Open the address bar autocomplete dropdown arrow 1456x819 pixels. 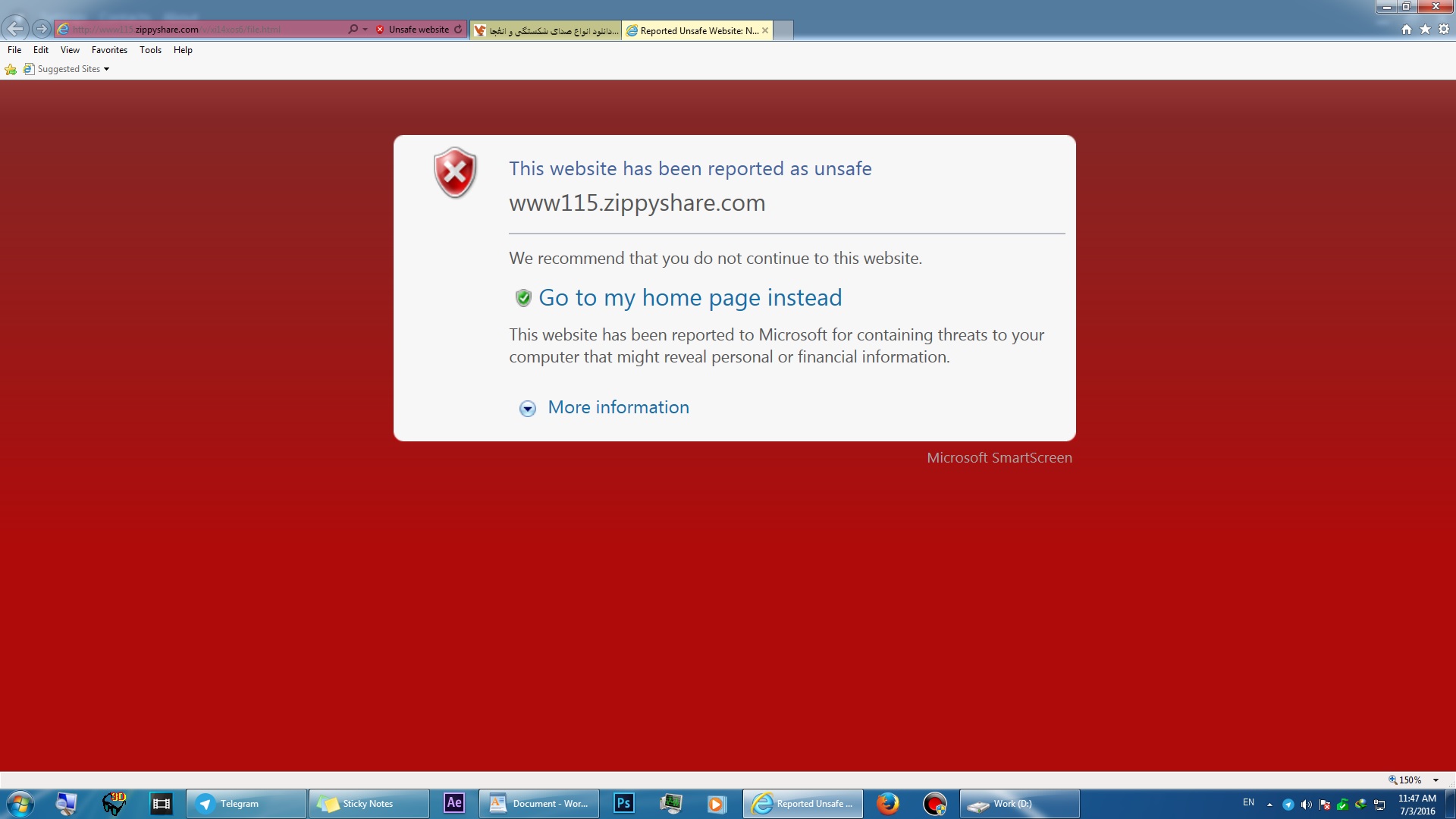point(366,30)
